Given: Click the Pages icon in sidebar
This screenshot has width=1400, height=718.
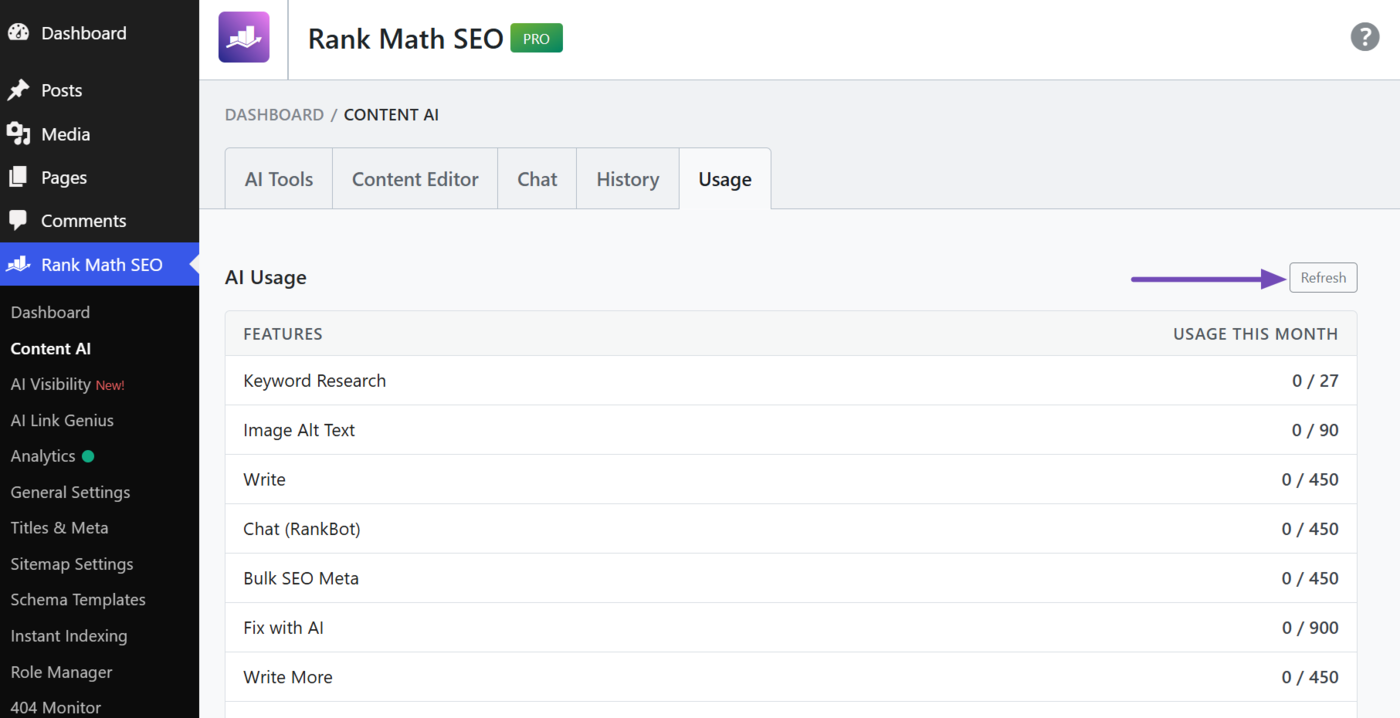Looking at the screenshot, I should pyautogui.click(x=18, y=177).
